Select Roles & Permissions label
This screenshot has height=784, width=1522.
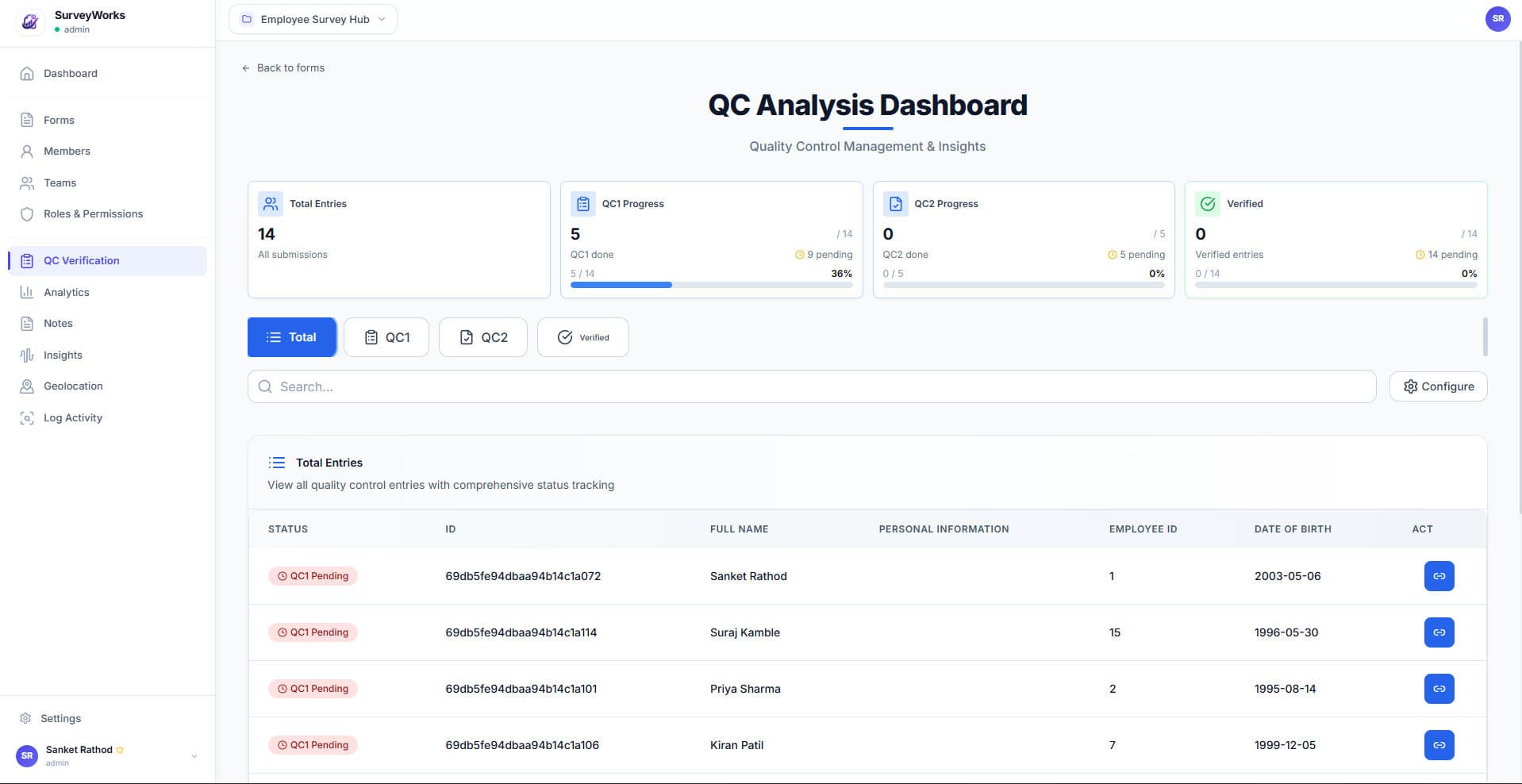94,214
